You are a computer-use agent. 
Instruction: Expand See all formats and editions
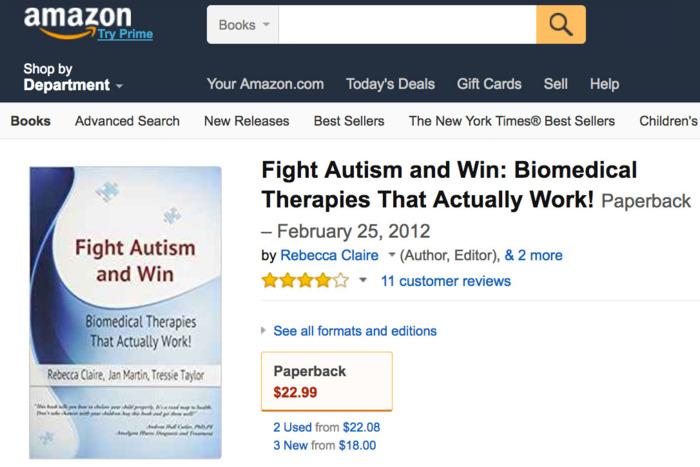[x=354, y=331]
